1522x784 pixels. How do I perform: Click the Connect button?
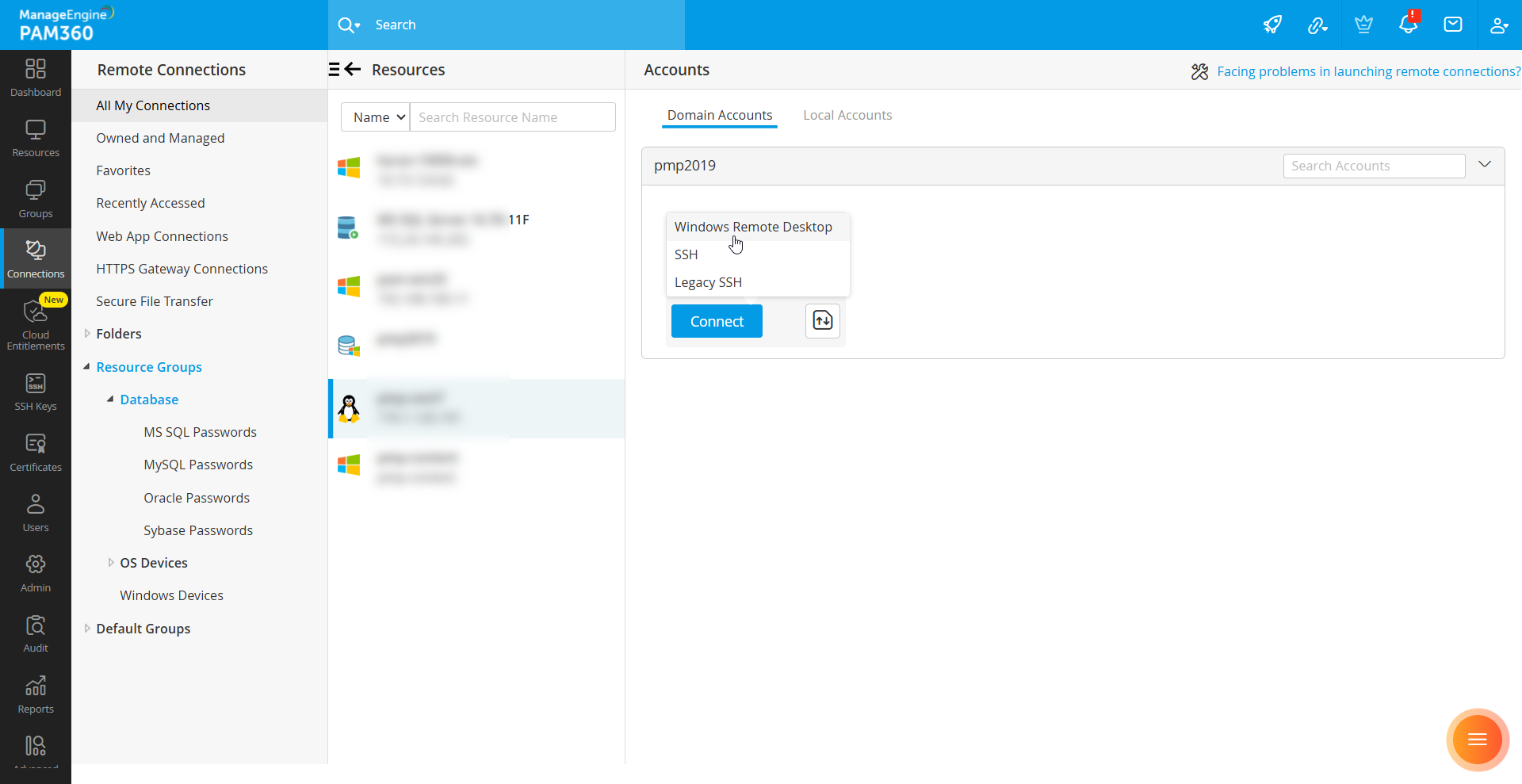(716, 321)
